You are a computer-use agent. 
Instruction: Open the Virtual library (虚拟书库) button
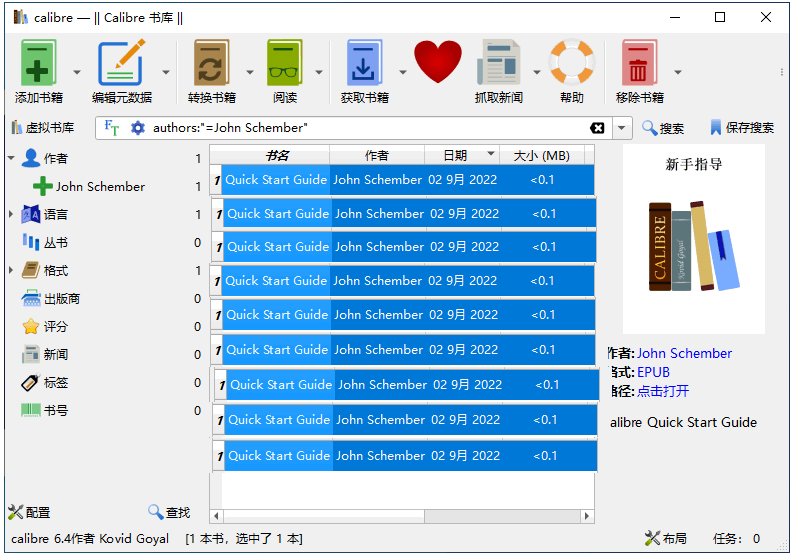[x=43, y=128]
